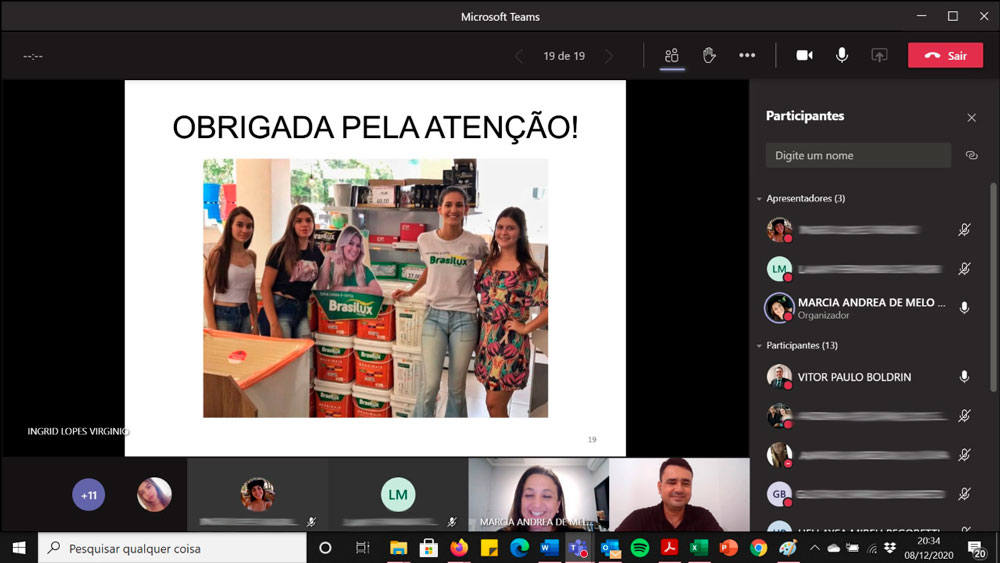Click muted mic of LM presenter row
This screenshot has width=1000, height=563.
tap(964, 268)
